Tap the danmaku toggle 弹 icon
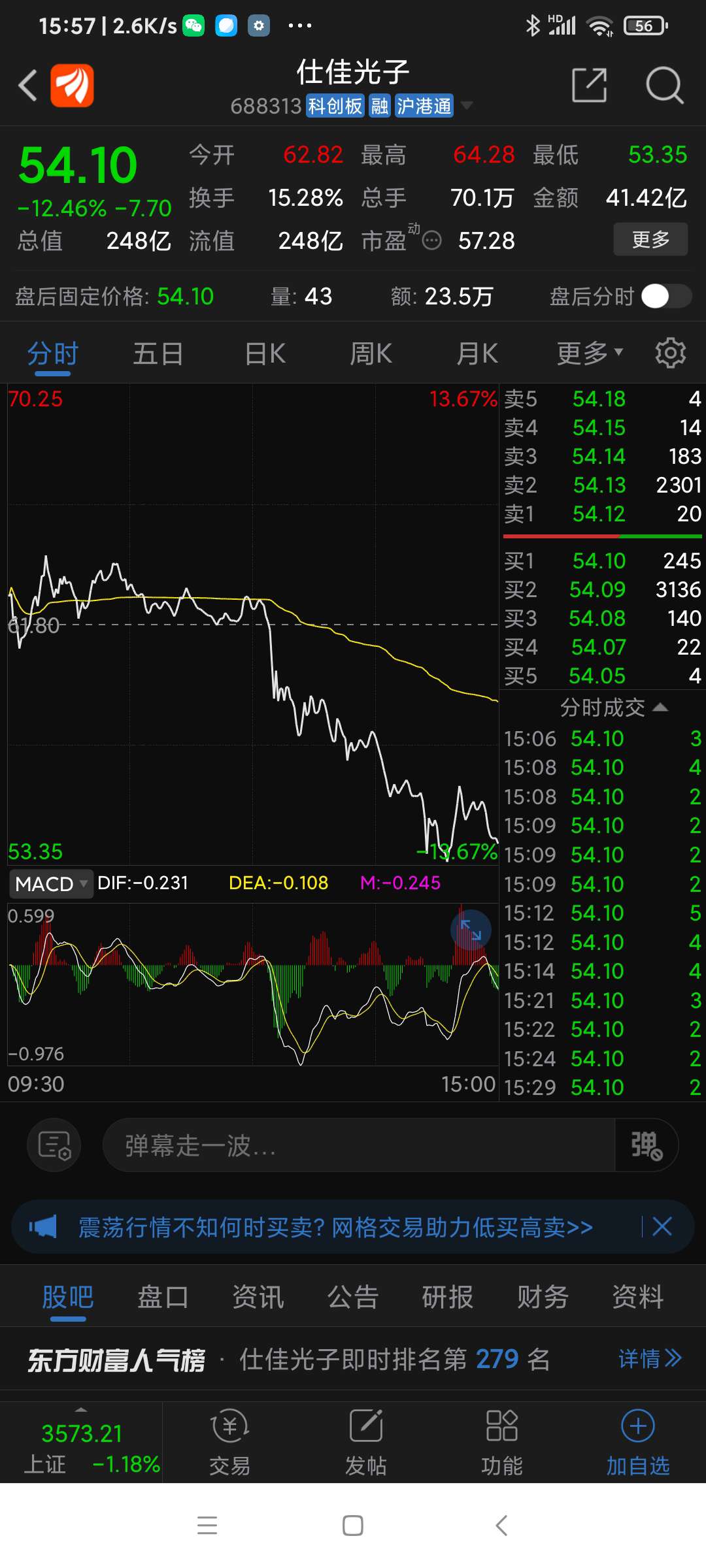 point(646,1145)
